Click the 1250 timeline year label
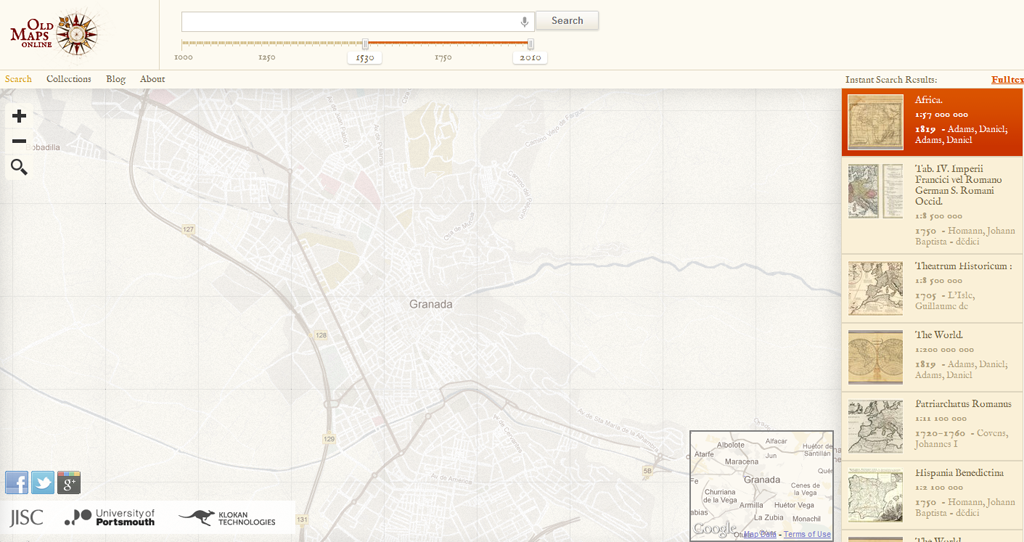 (266, 57)
